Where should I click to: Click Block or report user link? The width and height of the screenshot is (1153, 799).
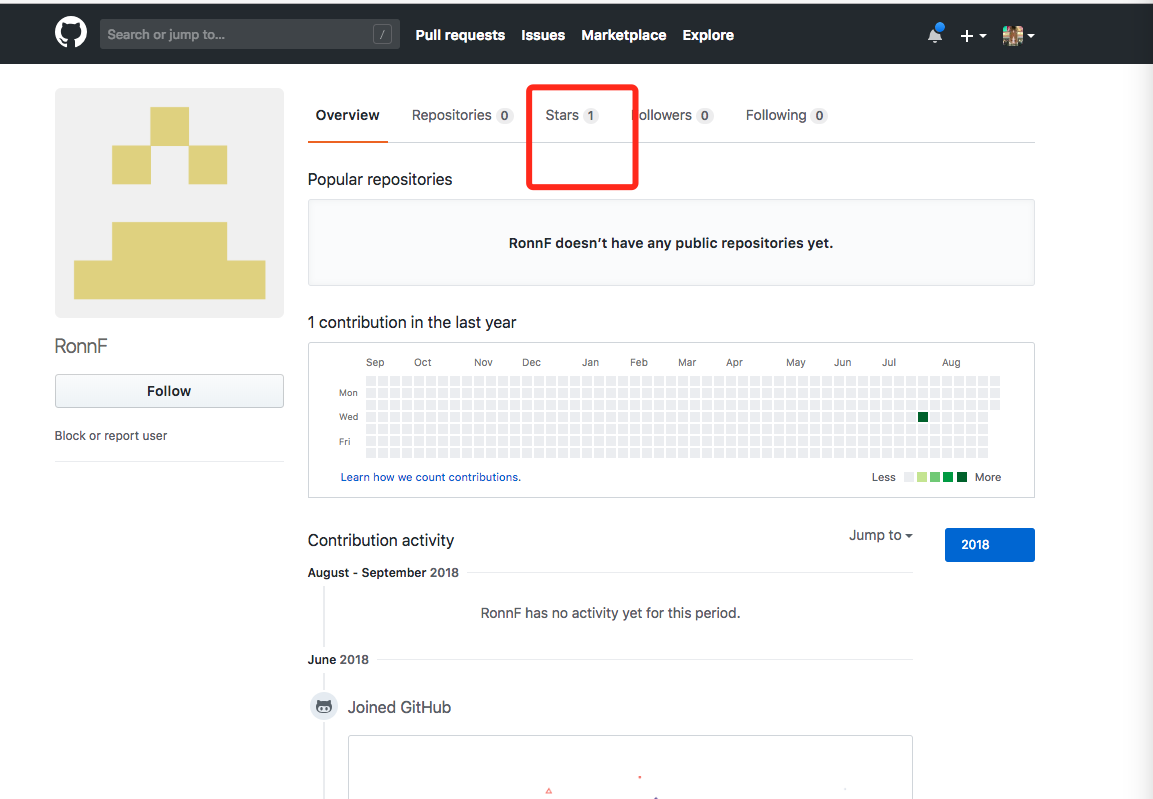click(x=111, y=436)
